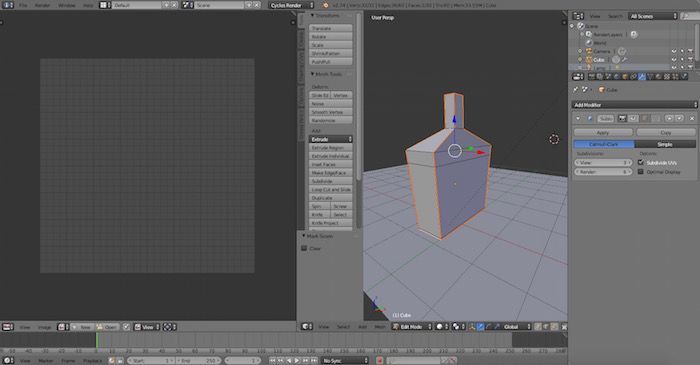This screenshot has height=365, width=700.
Task: Open the No Sync playback dropdown
Action: pyautogui.click(x=346, y=361)
